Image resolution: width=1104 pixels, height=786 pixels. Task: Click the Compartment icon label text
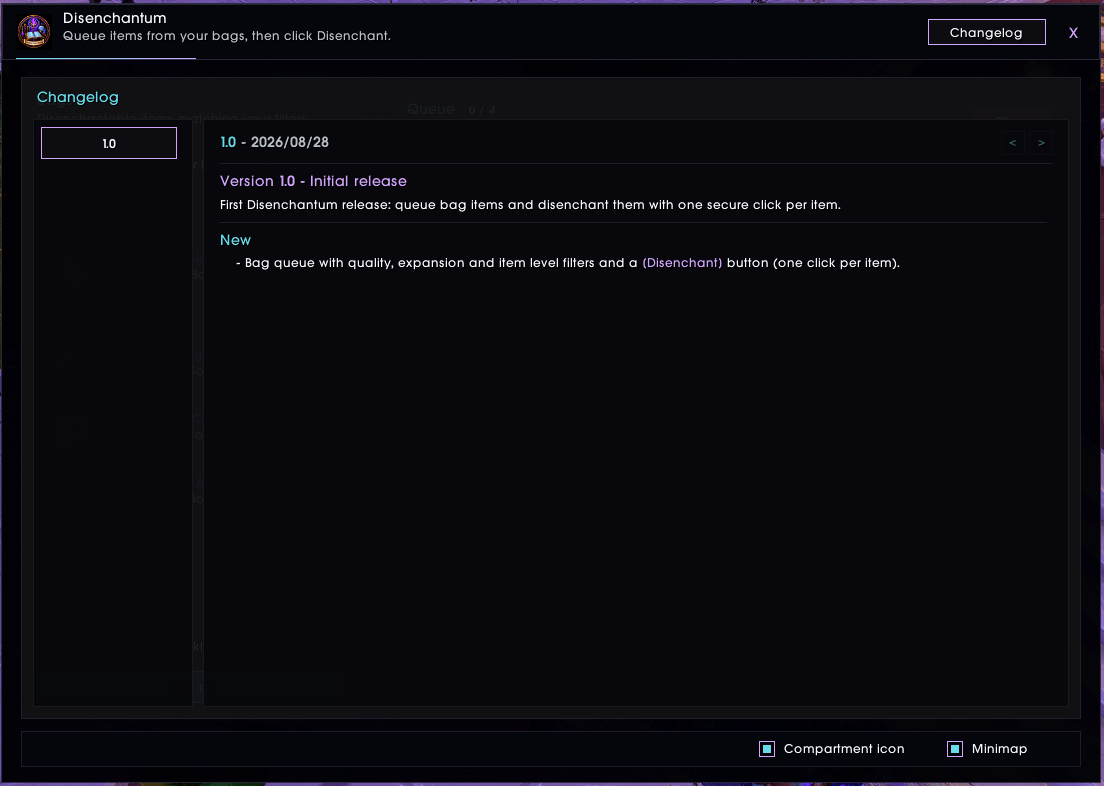coord(843,749)
